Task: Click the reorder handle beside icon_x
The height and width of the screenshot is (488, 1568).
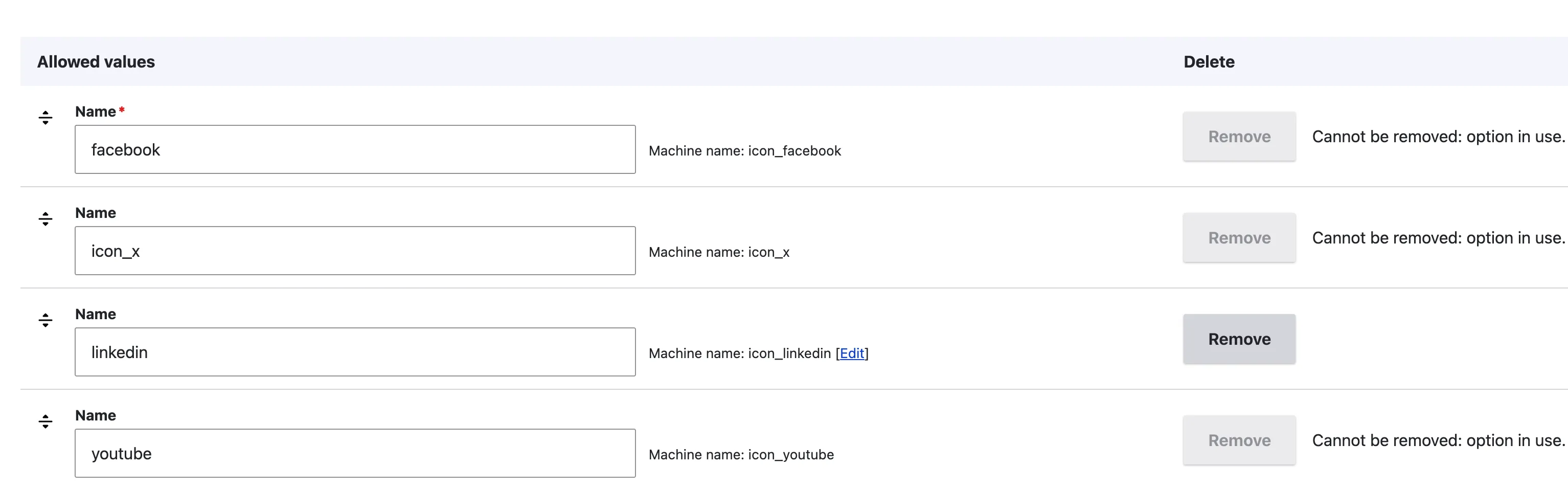Action: pyautogui.click(x=46, y=219)
